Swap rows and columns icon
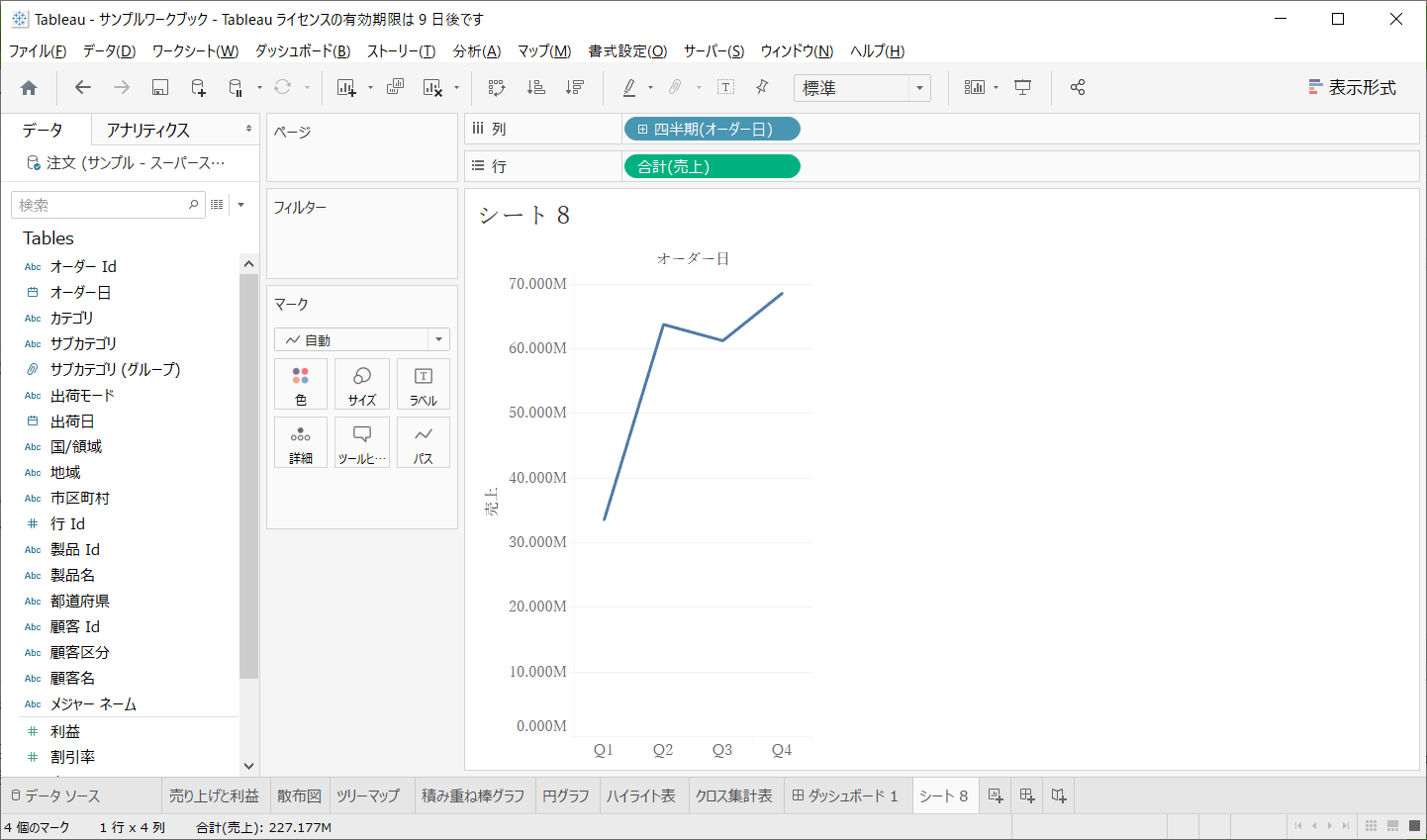Image resolution: width=1427 pixels, height=840 pixels. click(497, 88)
